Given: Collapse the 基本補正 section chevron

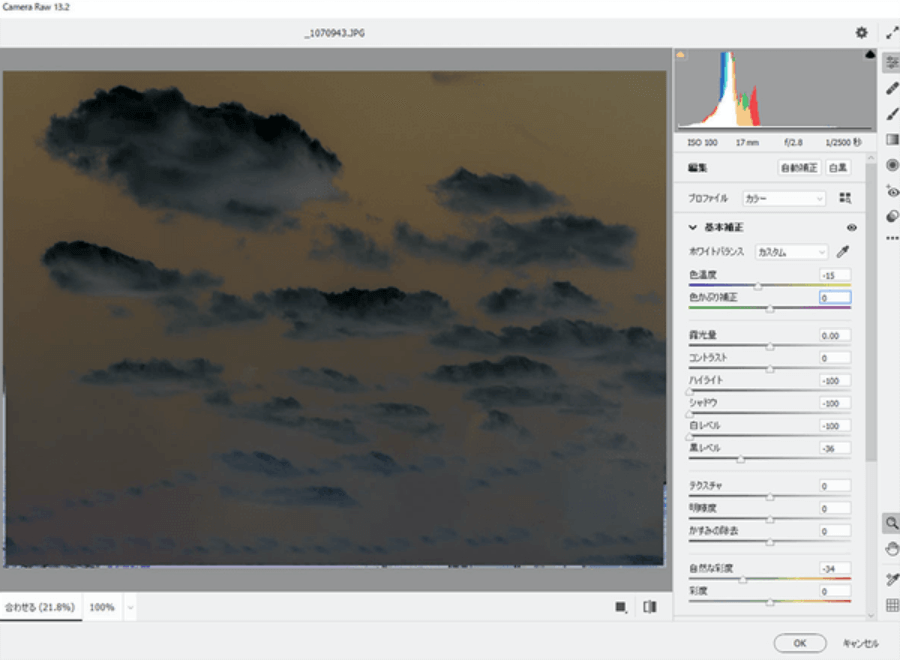Looking at the screenshot, I should pos(693,228).
